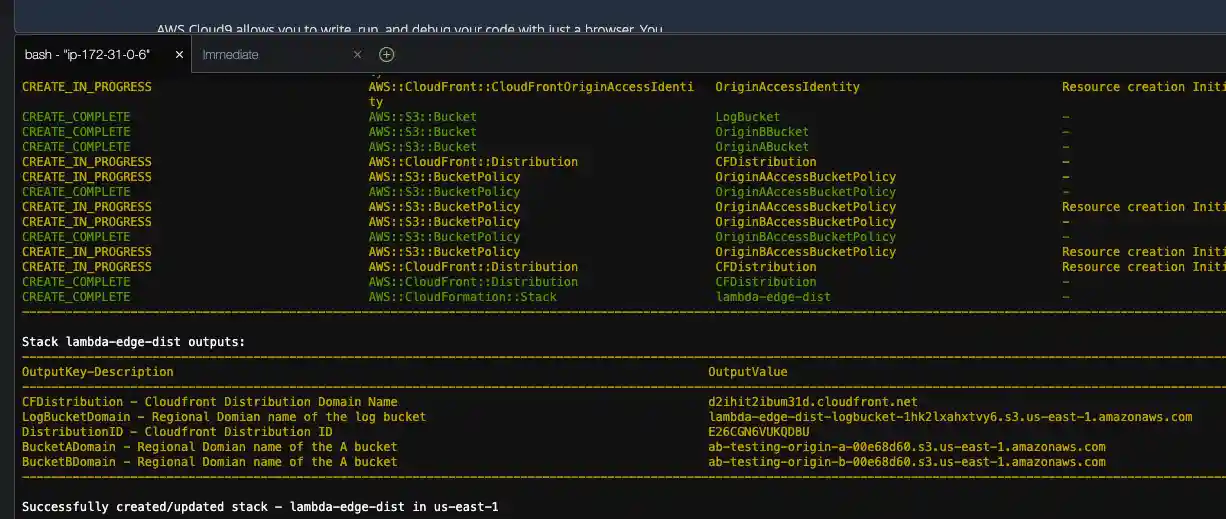Click the OutputValue column header
Viewport: 1226px width, 519px height.
click(748, 372)
